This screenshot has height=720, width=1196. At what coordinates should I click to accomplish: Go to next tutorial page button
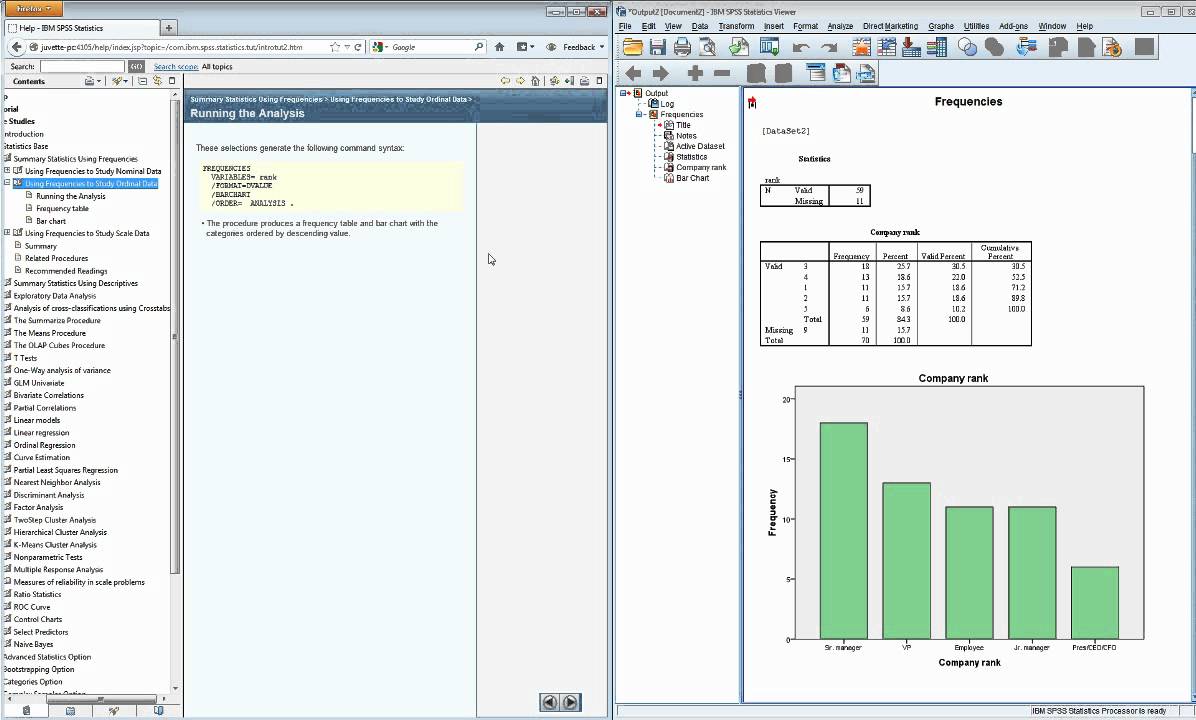click(x=571, y=702)
